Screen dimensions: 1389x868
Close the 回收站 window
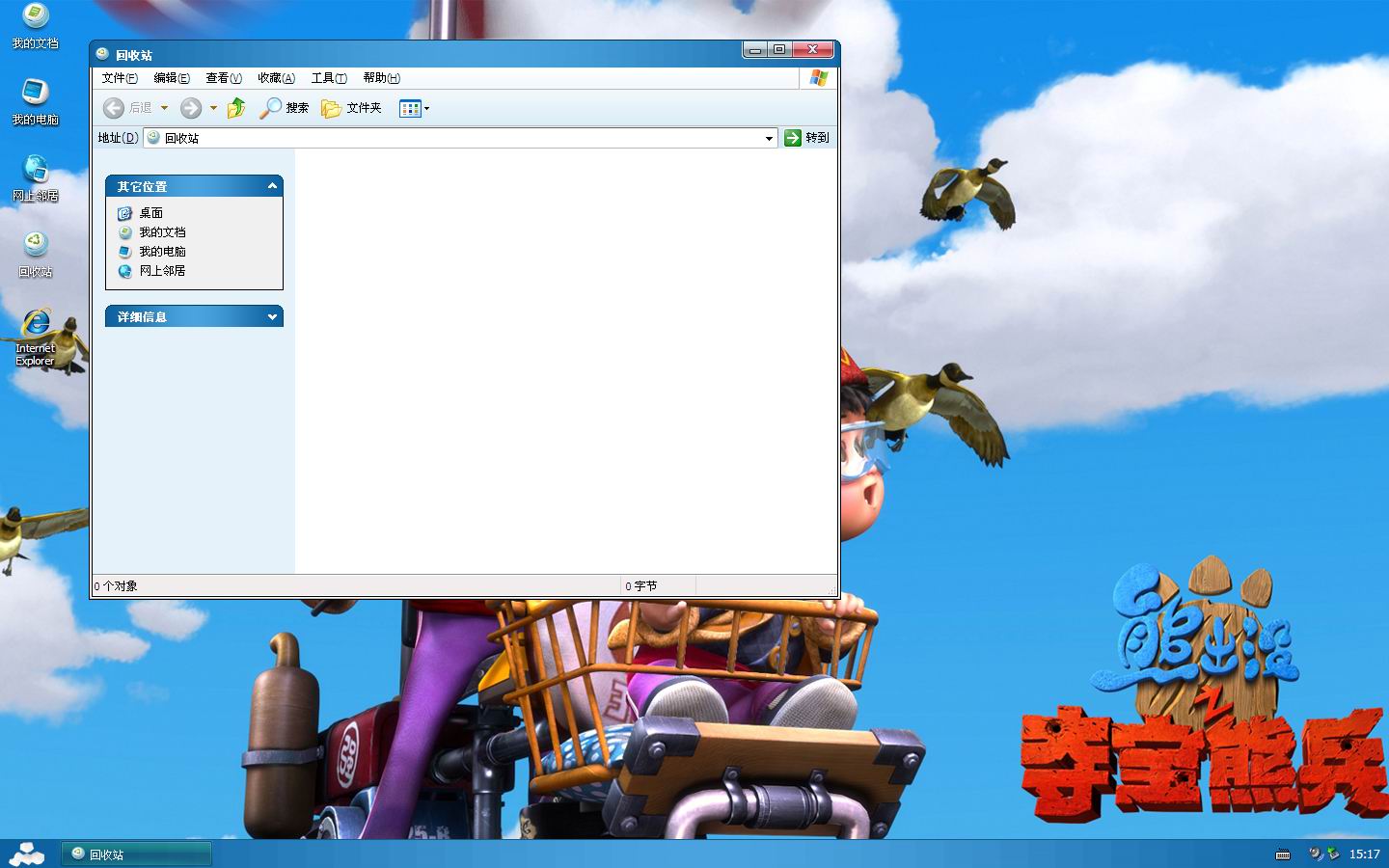click(x=813, y=49)
